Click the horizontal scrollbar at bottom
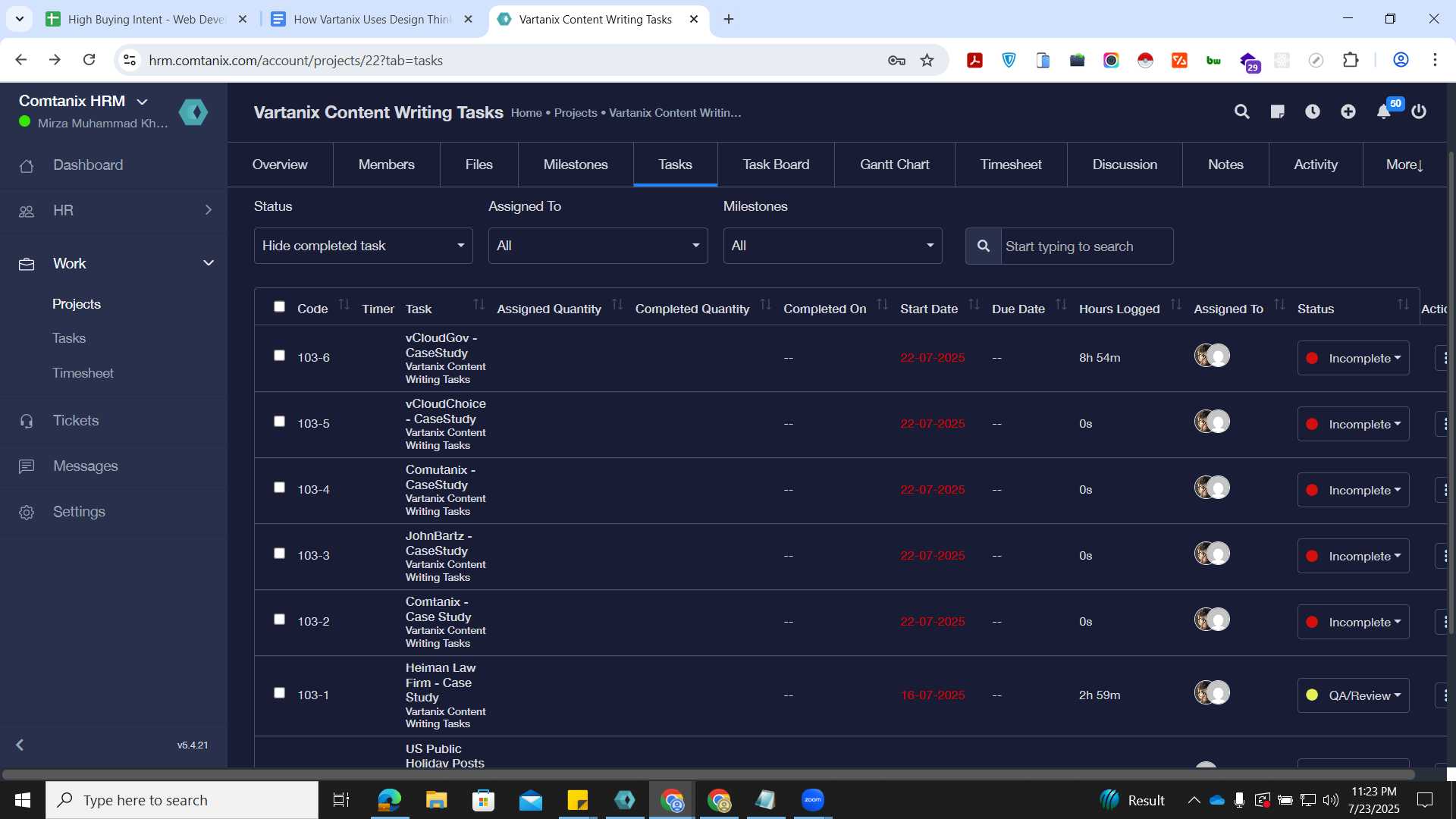 (708, 774)
